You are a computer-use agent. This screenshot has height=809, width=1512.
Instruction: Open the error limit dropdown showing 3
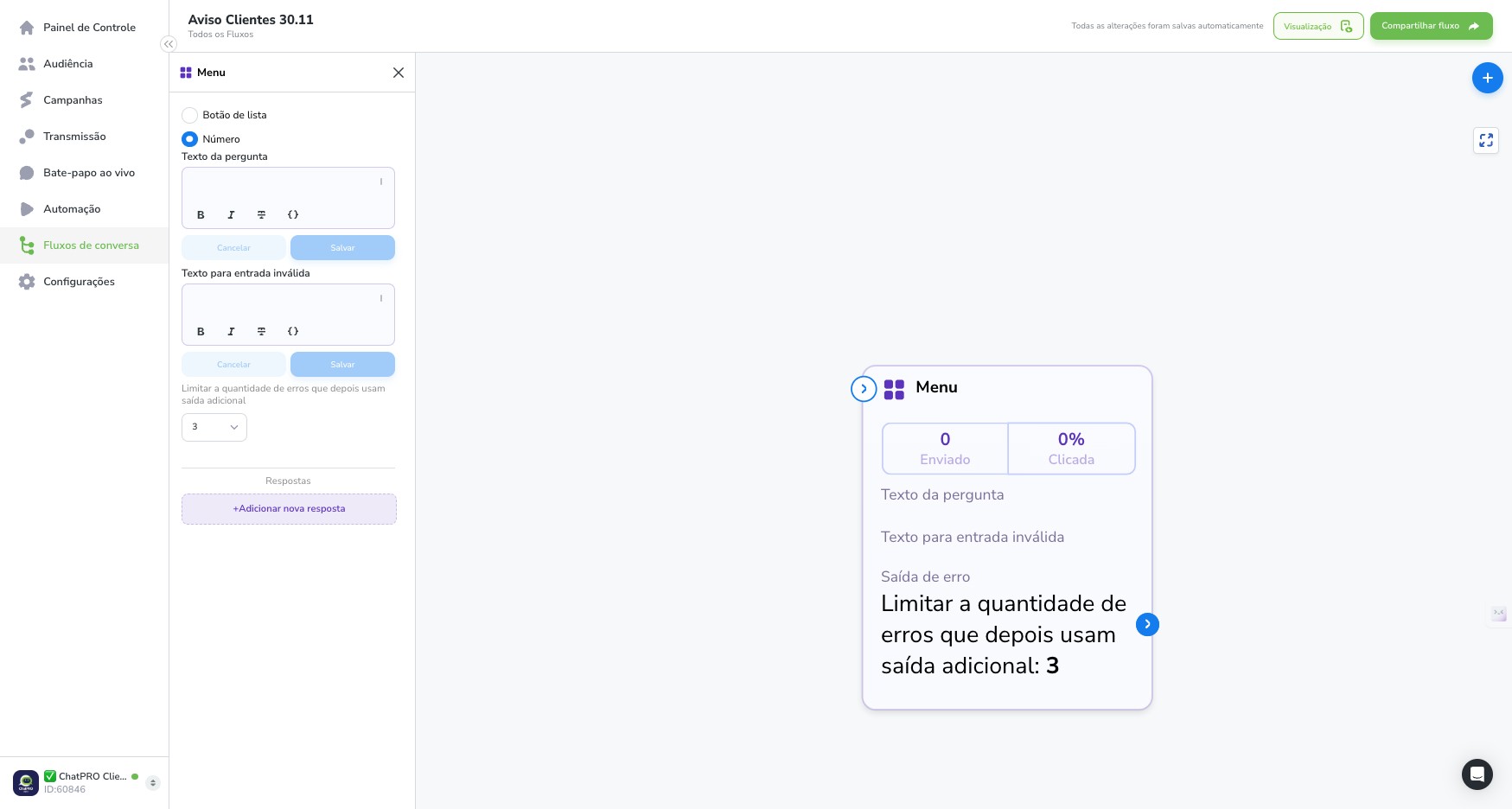pos(214,427)
